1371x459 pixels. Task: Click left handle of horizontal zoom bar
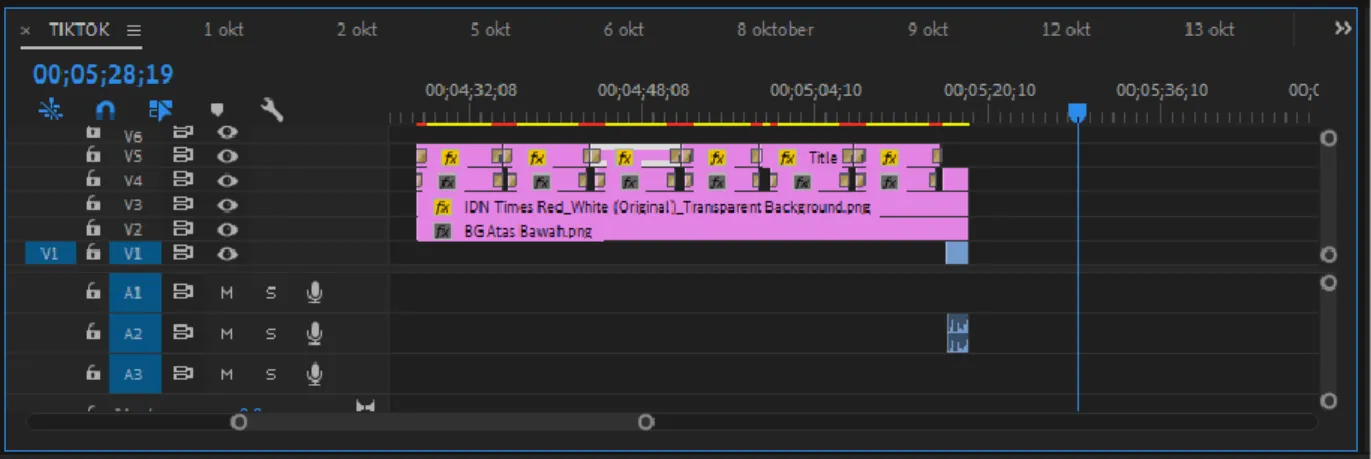pos(238,422)
